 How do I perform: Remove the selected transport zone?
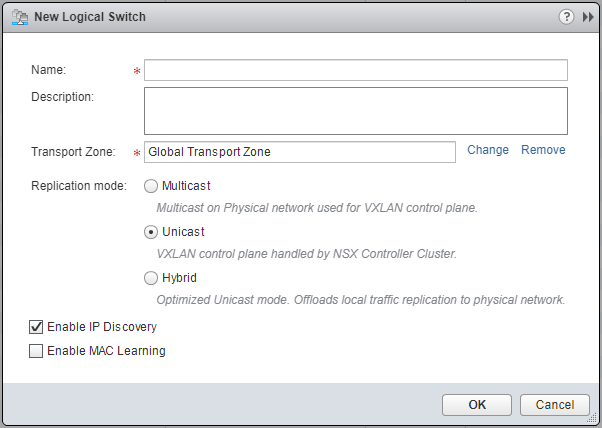pyautogui.click(x=543, y=150)
